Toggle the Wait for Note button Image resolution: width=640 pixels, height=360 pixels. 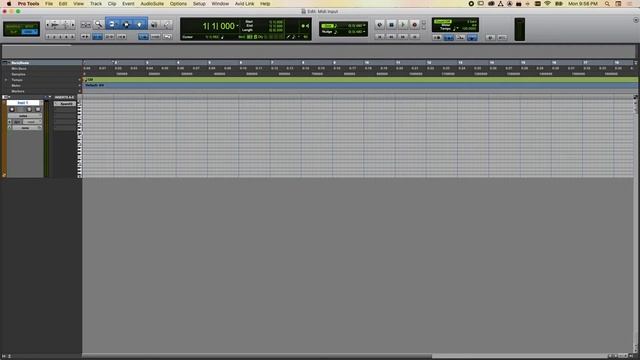tap(437, 38)
